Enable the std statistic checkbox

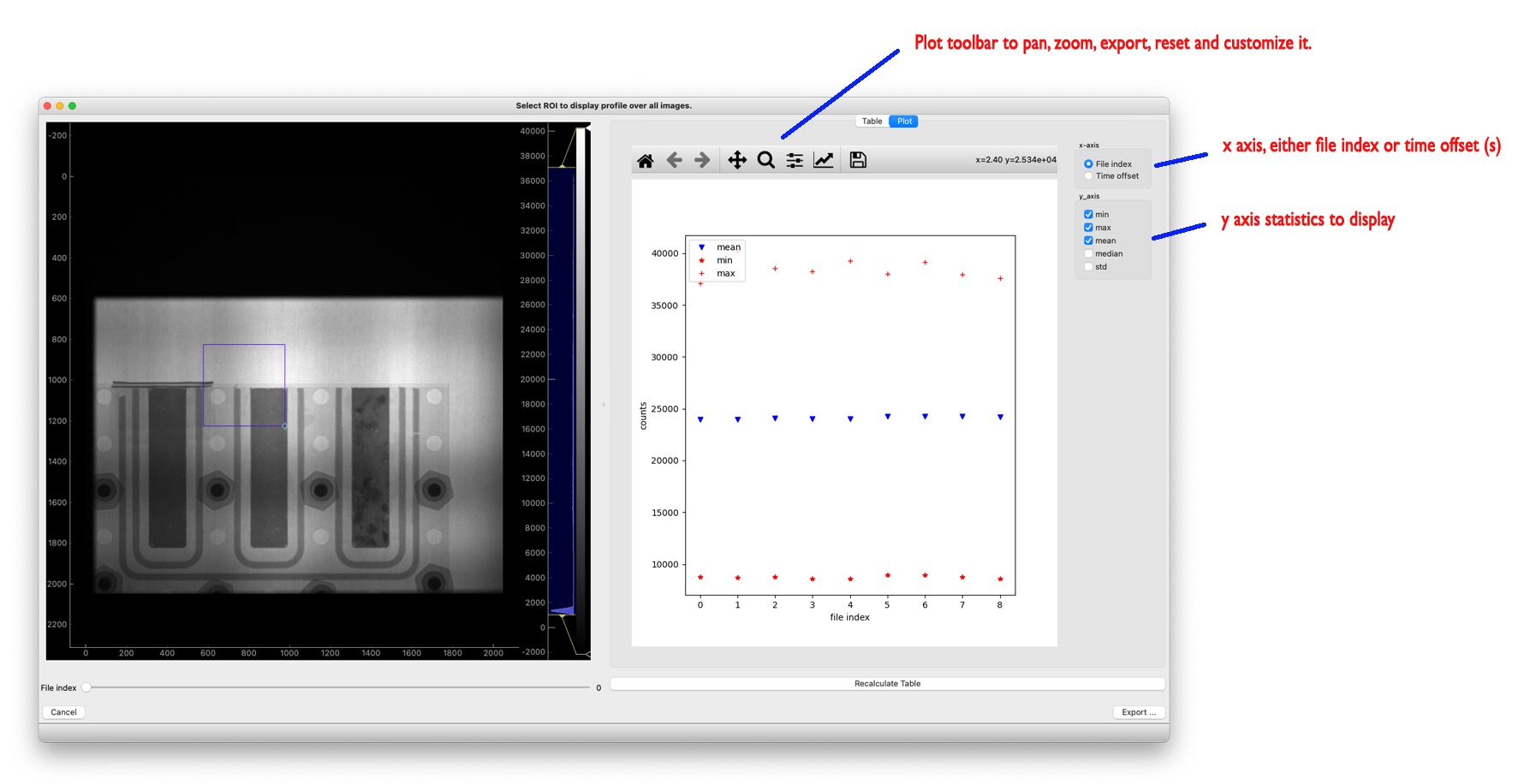1088,267
